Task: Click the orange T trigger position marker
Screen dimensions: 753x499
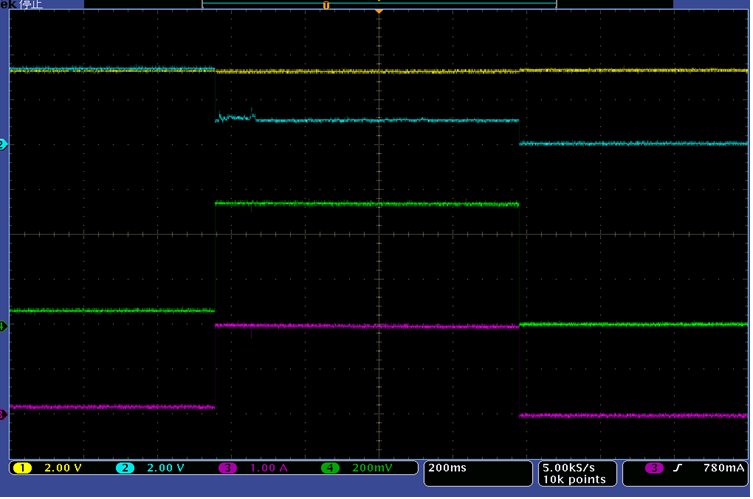Action: point(326,5)
